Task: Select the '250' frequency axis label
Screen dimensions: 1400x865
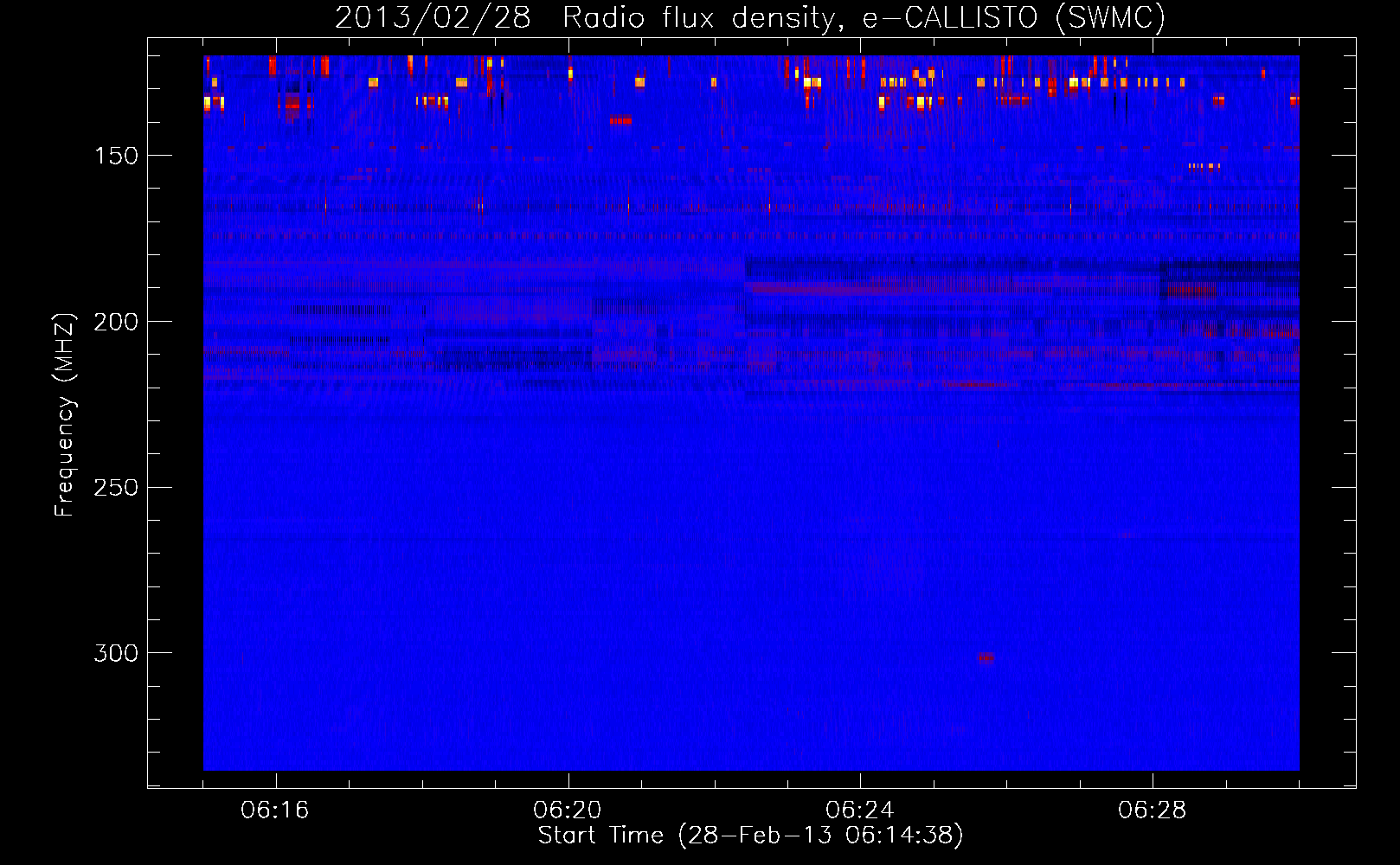Action: coord(116,487)
